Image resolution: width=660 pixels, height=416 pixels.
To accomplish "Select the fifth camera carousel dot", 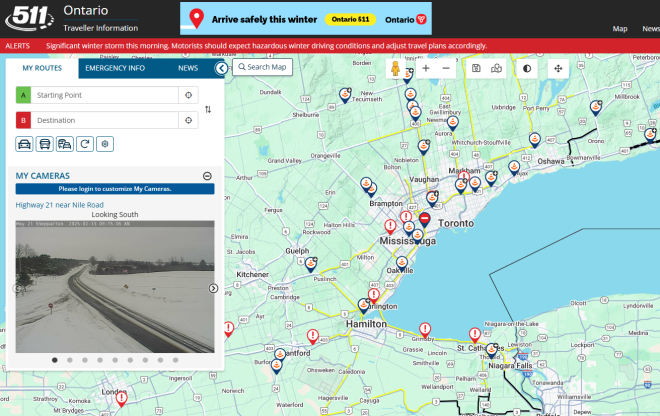I will pos(115,360).
